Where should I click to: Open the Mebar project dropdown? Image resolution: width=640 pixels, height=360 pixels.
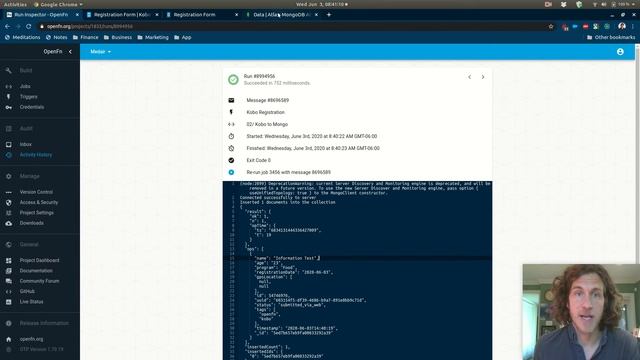[x=100, y=52]
